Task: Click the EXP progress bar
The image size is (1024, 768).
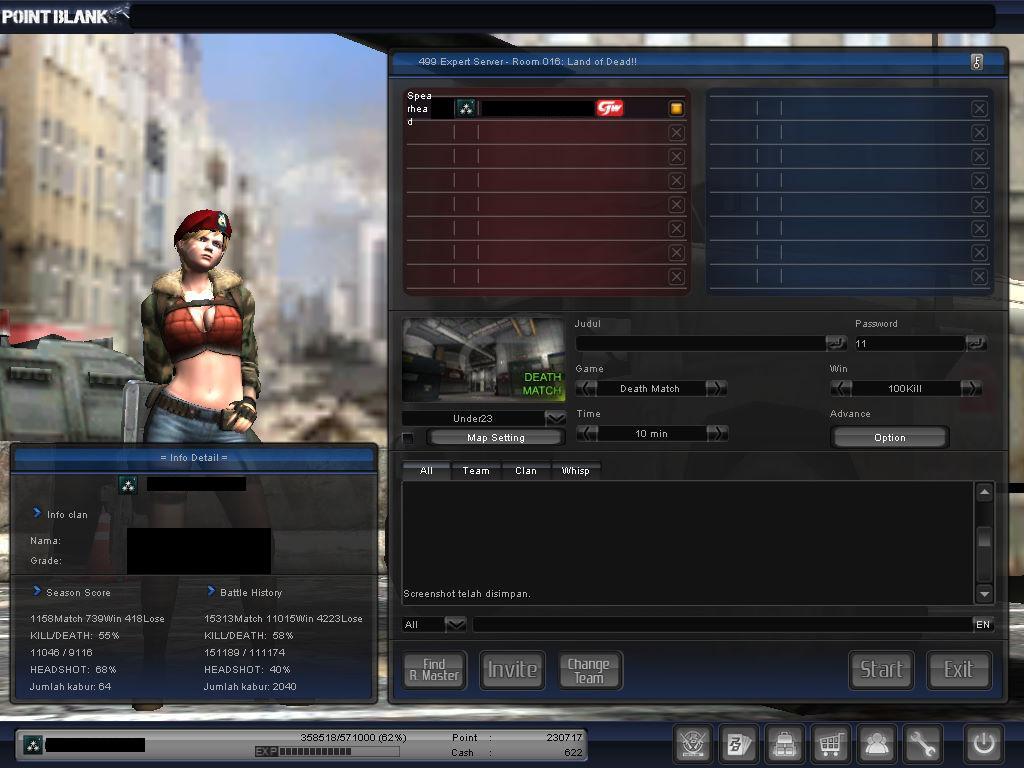Action: coord(327,752)
